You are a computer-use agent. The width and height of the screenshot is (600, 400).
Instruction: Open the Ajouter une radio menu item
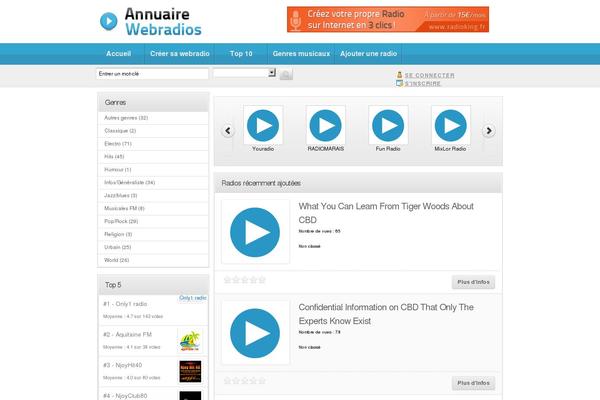pos(368,54)
